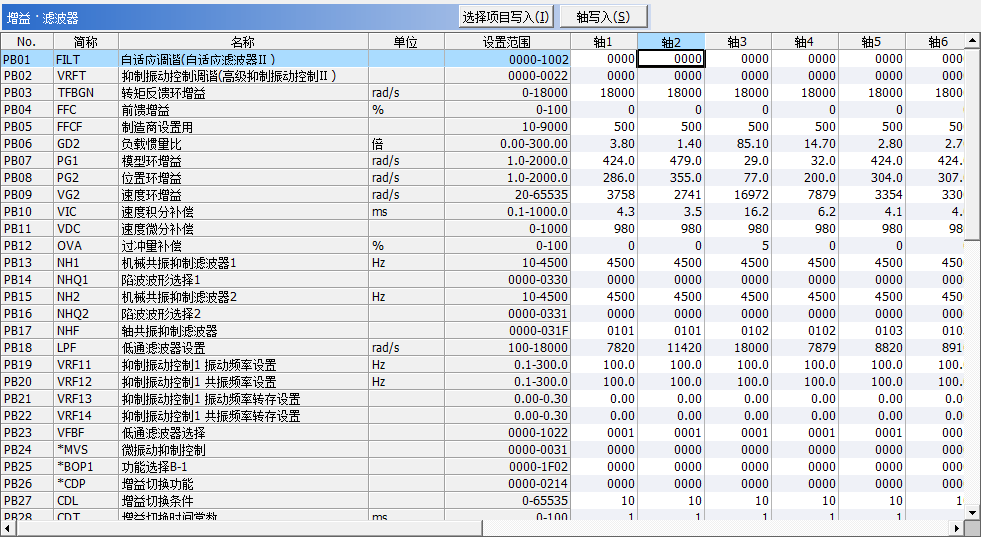Image resolution: width=981 pixels, height=537 pixels.
Task: Select the PB12 过冲里补偿 value 5 under 轴3
Action: click(738, 245)
